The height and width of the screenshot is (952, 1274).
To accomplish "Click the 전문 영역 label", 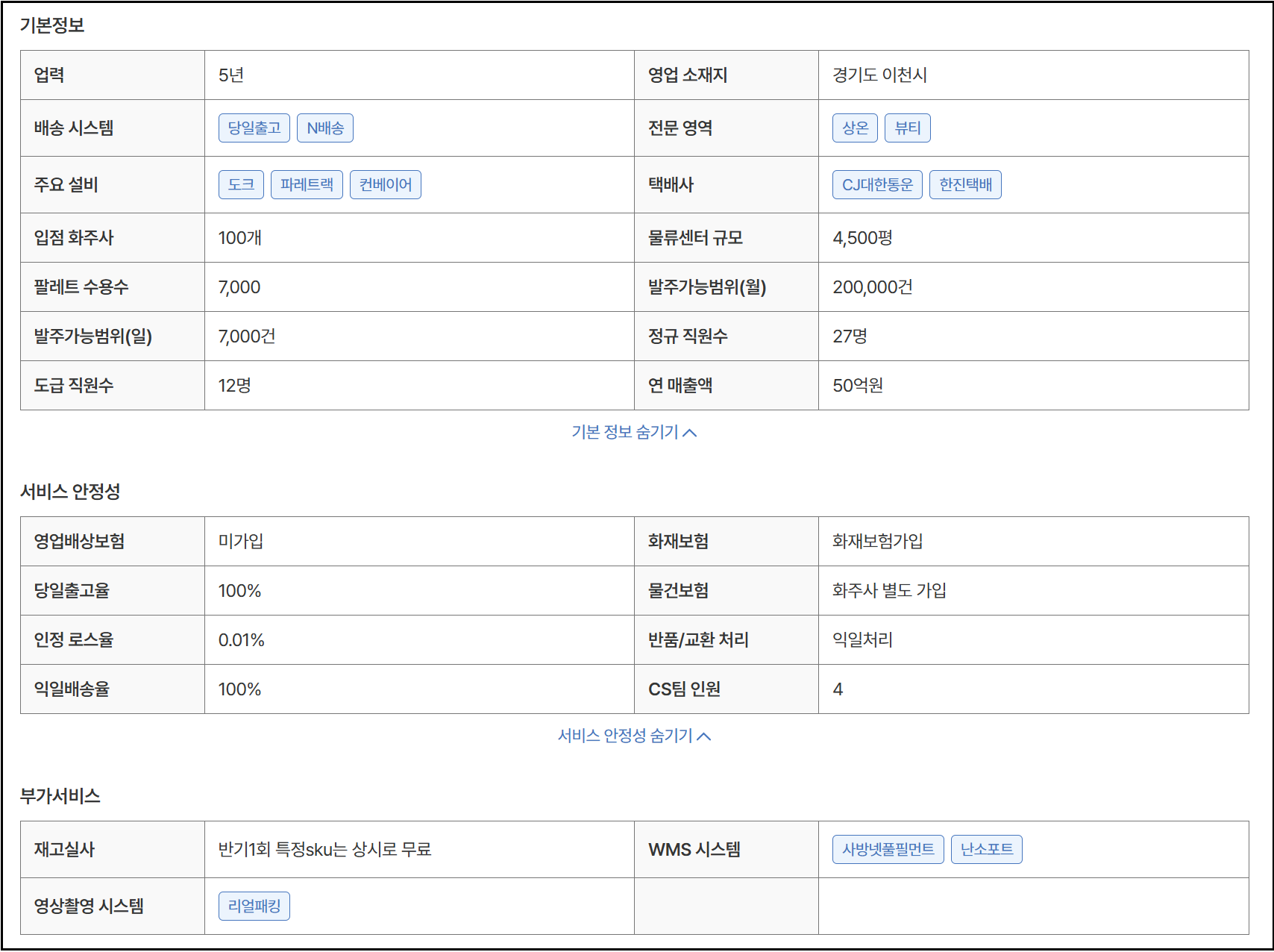I will point(680,128).
